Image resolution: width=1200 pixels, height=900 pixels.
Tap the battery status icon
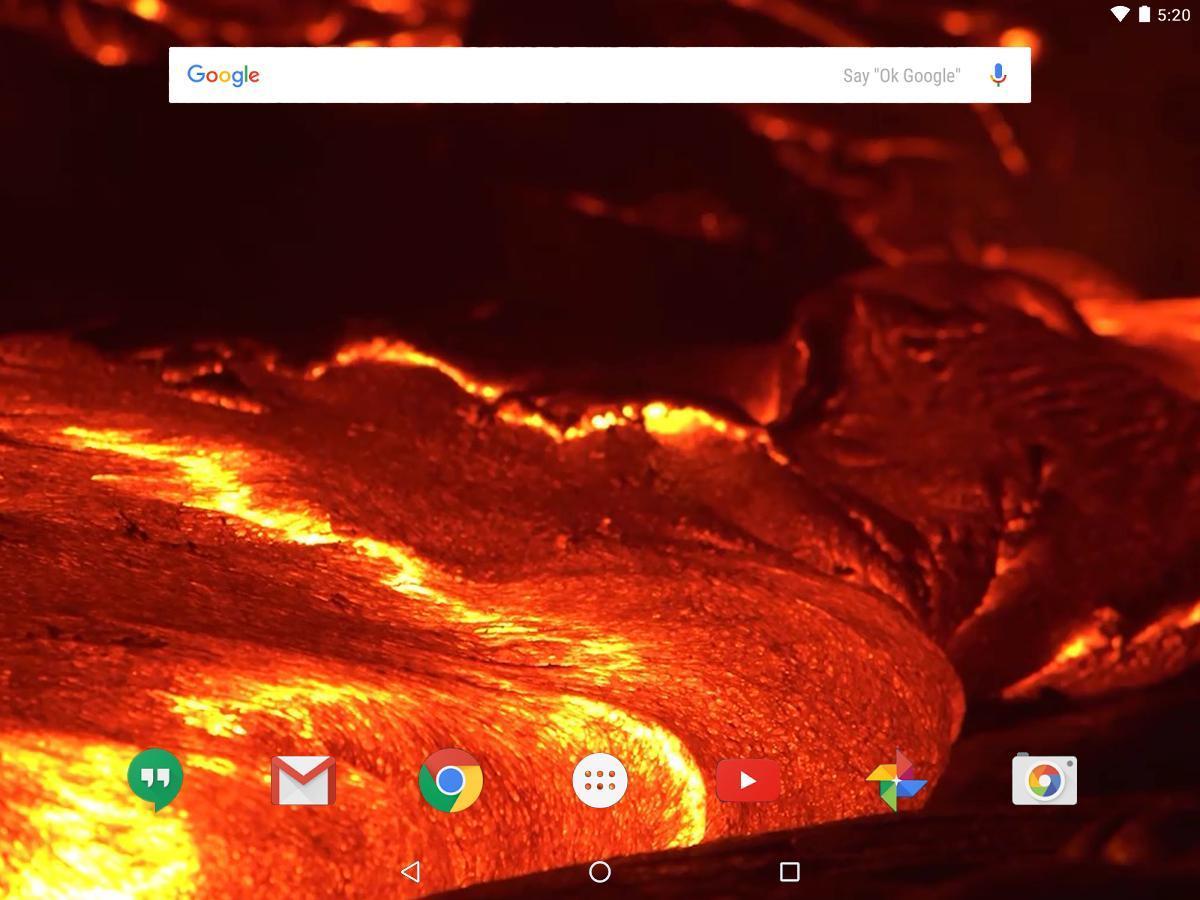pos(1144,15)
